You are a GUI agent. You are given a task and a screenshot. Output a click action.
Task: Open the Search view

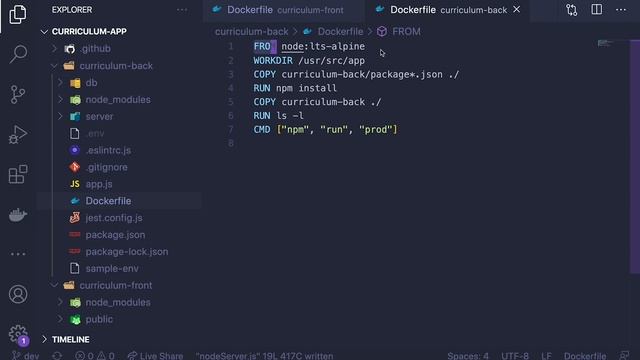pos(18,54)
